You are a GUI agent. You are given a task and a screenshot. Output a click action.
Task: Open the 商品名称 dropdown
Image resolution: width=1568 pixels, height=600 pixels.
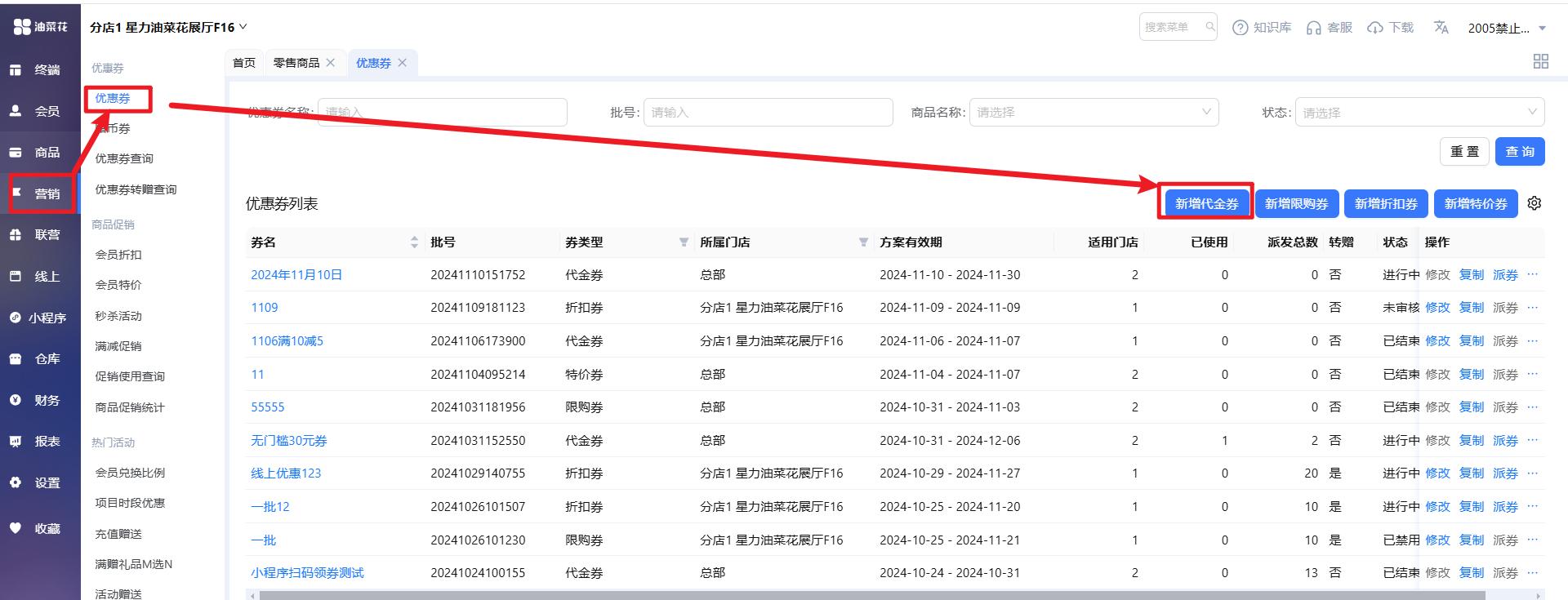click(1094, 113)
